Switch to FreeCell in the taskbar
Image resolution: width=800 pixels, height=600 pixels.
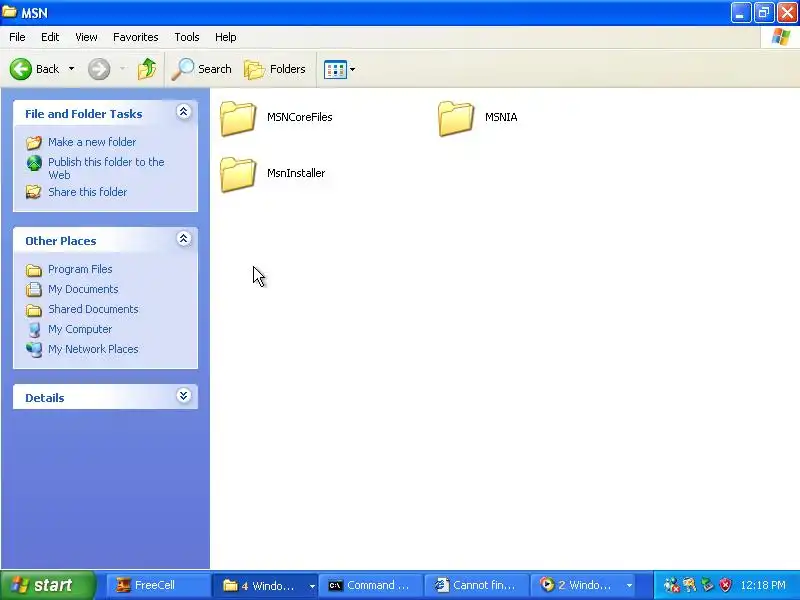[159, 585]
